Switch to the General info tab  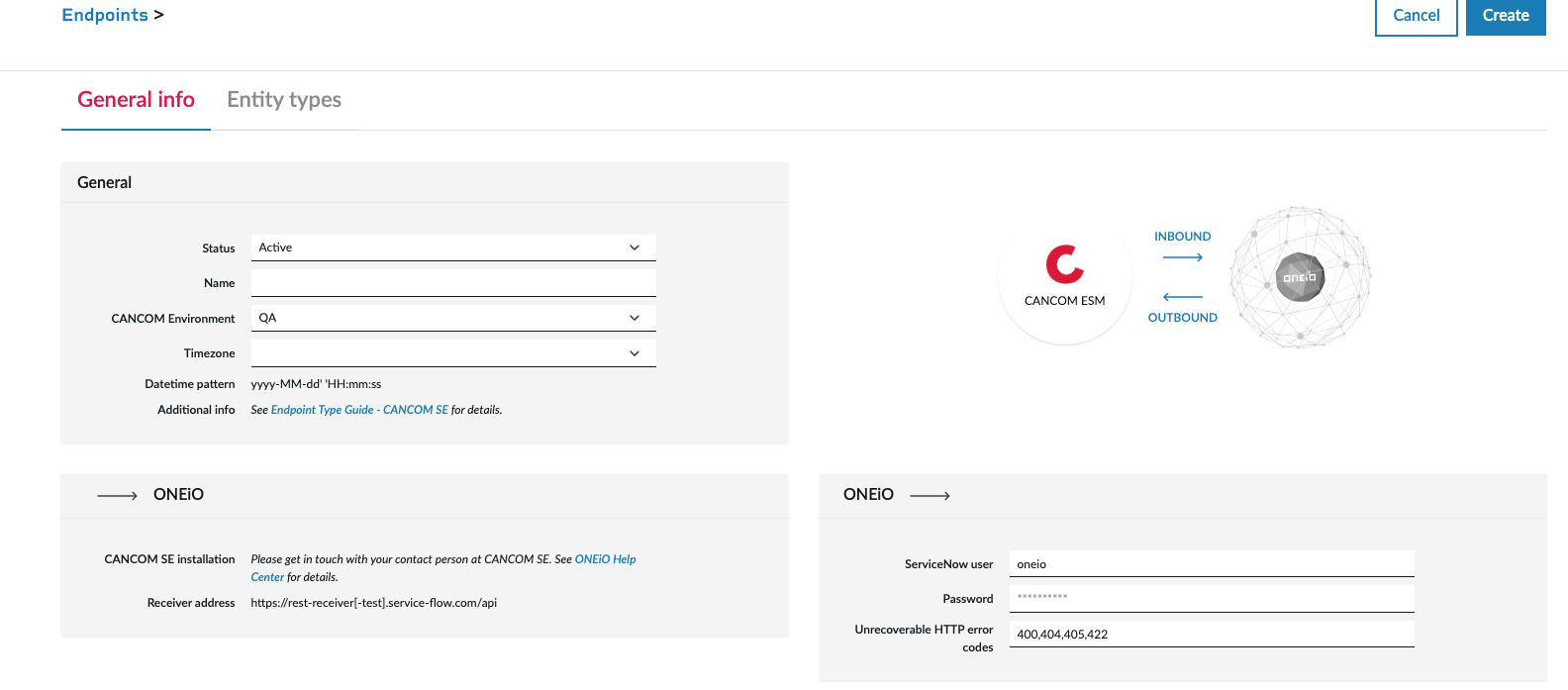pyautogui.click(x=136, y=100)
